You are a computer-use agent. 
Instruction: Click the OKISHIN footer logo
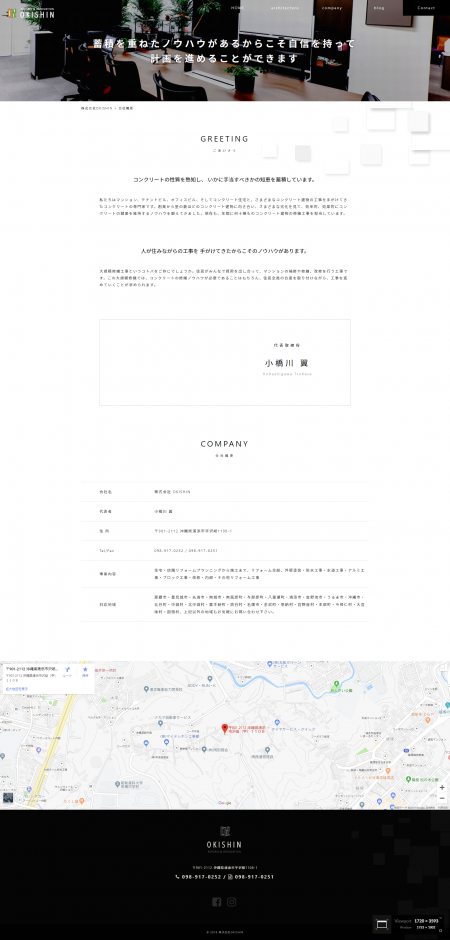[224, 839]
